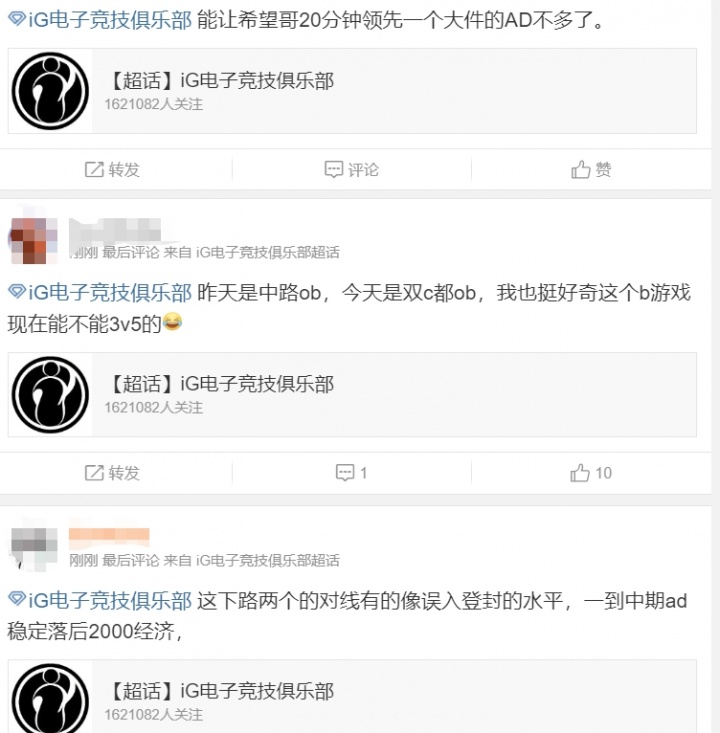Click repost icon on second post
This screenshot has height=733, width=720.
[94, 473]
